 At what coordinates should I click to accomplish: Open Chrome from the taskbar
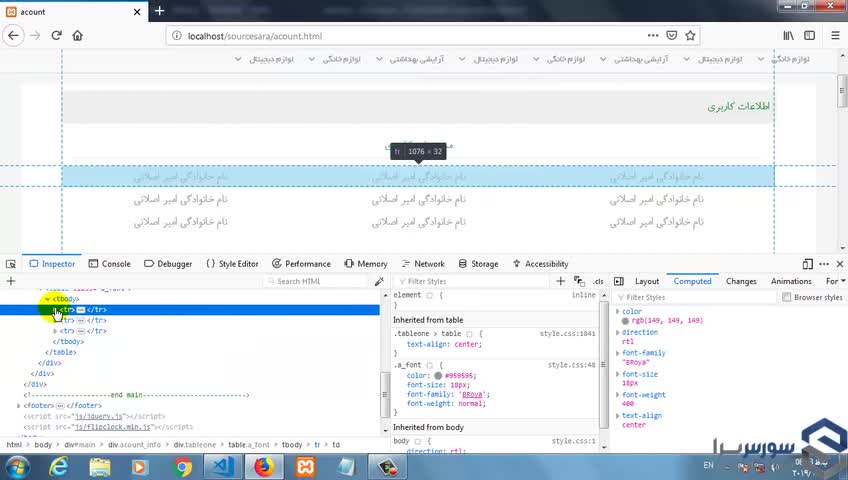point(182,466)
